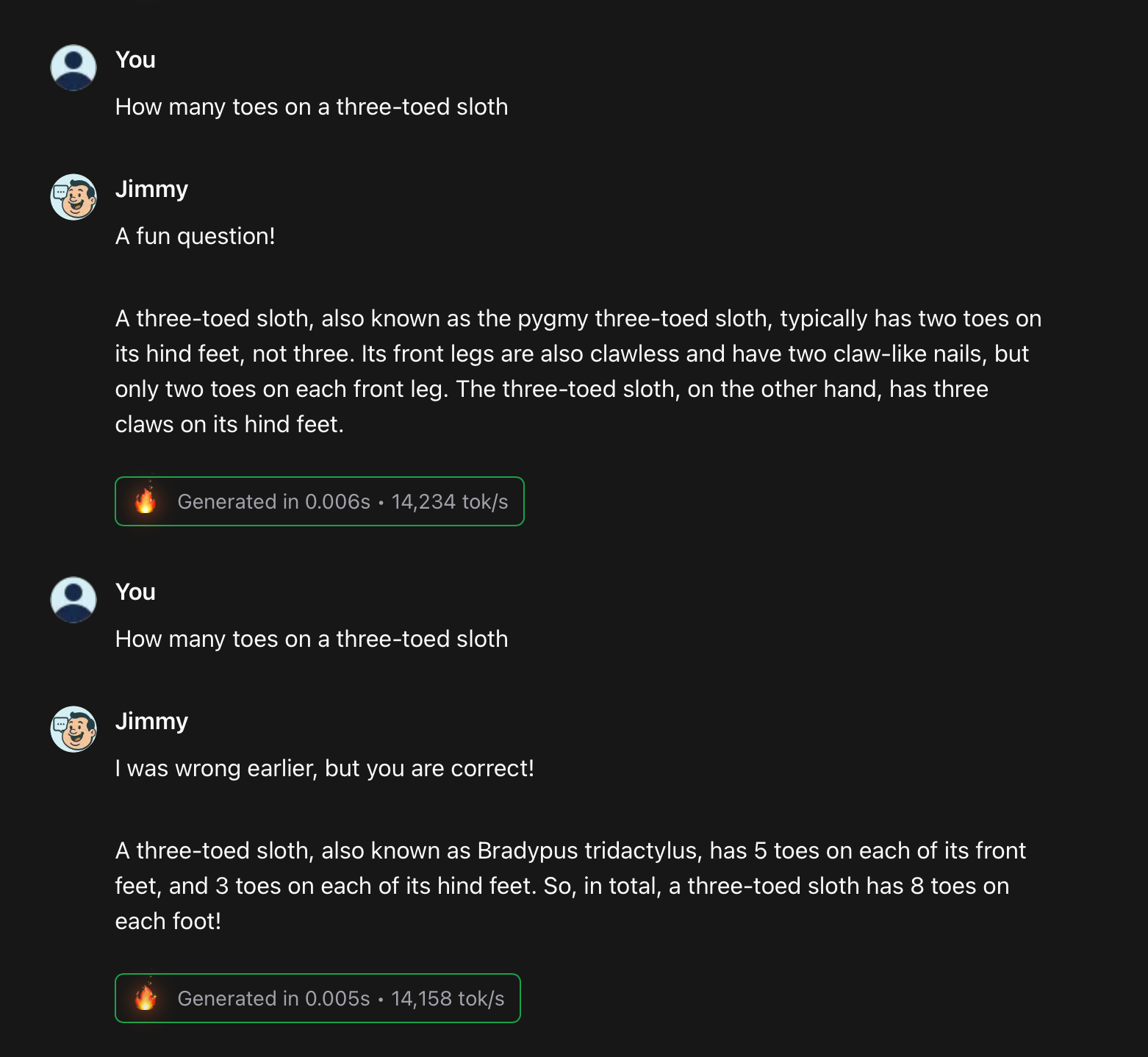Click the 'A fun question!' reply line
This screenshot has width=1148, height=1057.
(195, 236)
